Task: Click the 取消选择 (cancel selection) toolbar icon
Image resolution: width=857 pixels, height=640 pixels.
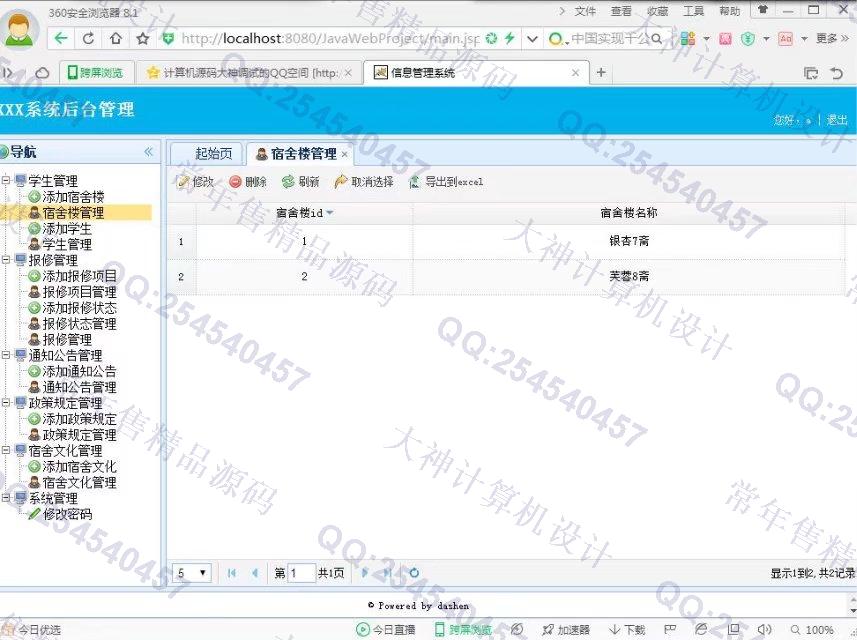Action: pyautogui.click(x=341, y=182)
